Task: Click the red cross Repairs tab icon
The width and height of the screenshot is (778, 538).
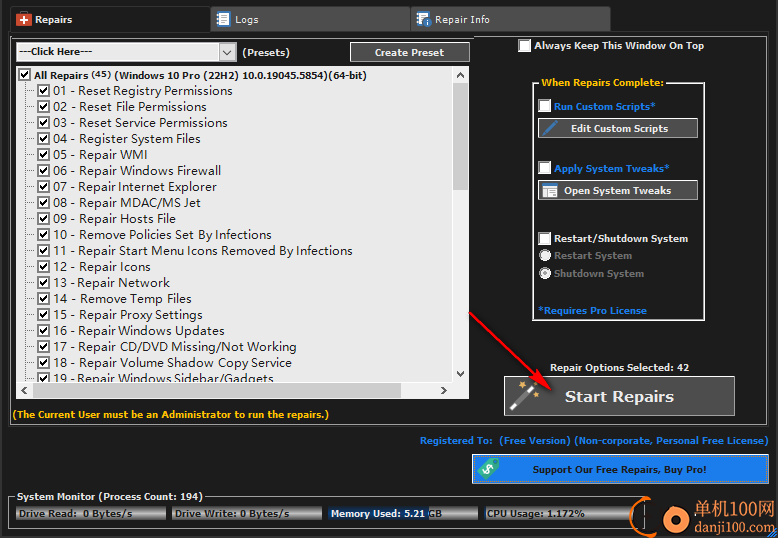Action: (24, 19)
